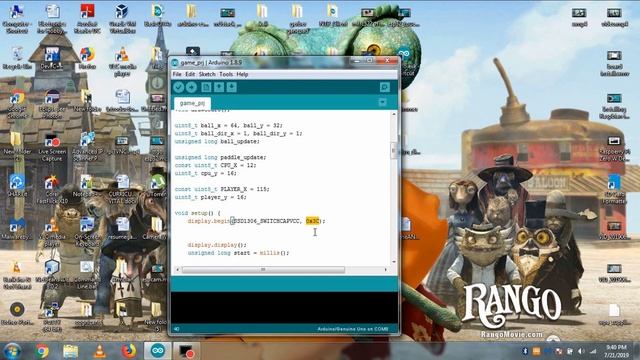Open the Tools menu
This screenshot has width=640, height=360.
tap(226, 74)
